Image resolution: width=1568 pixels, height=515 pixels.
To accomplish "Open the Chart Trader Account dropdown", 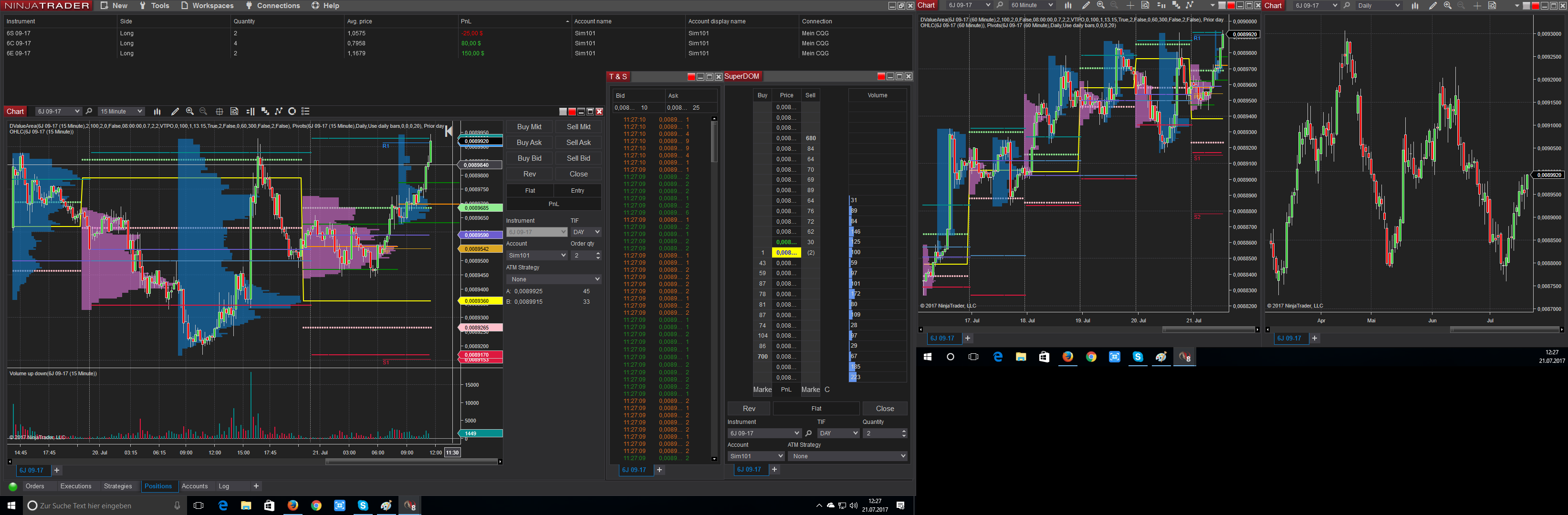I will (x=537, y=256).
